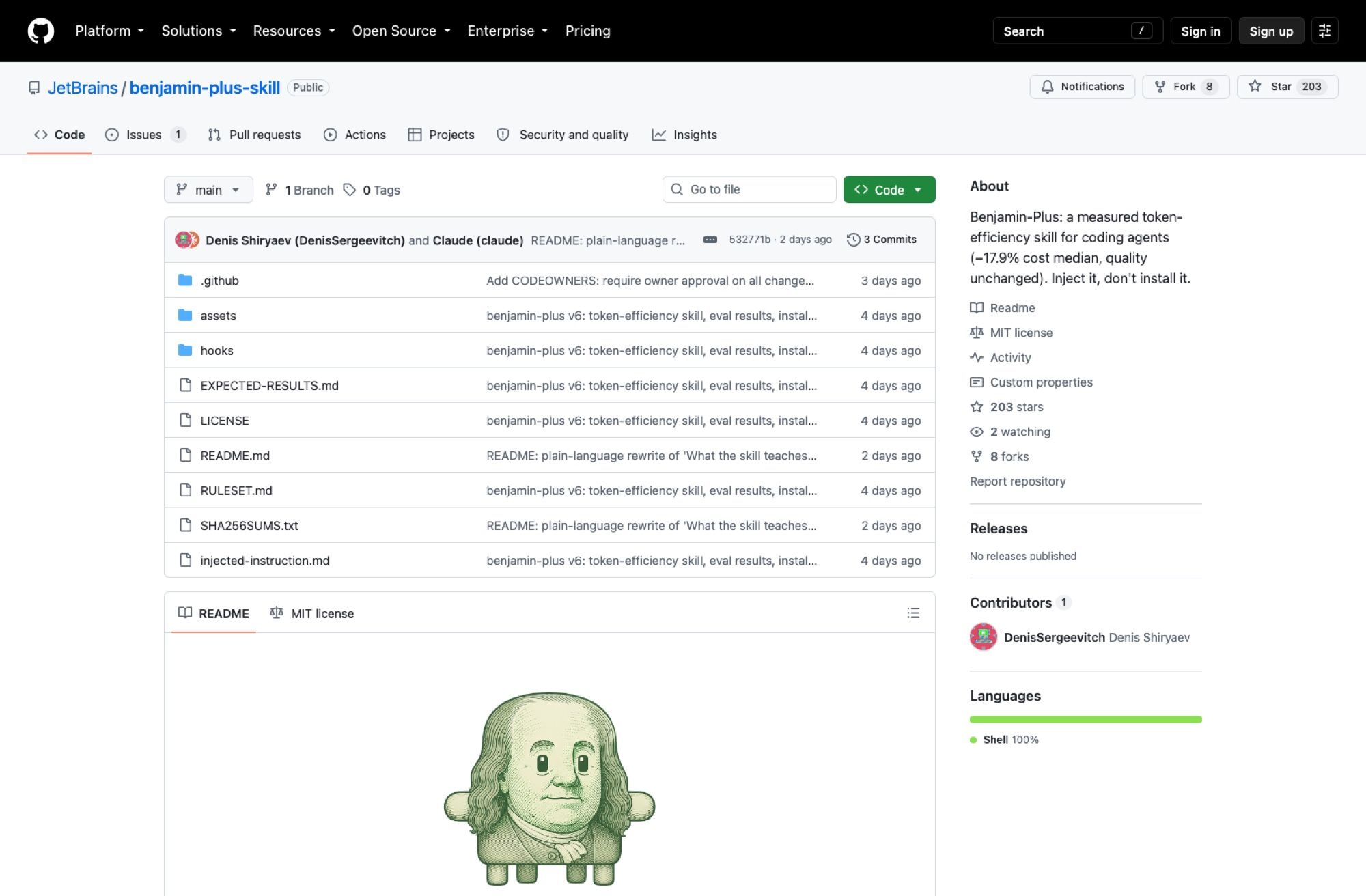Screen dimensions: 1366x896
Task: Click the Report repository link
Action: 1018,481
